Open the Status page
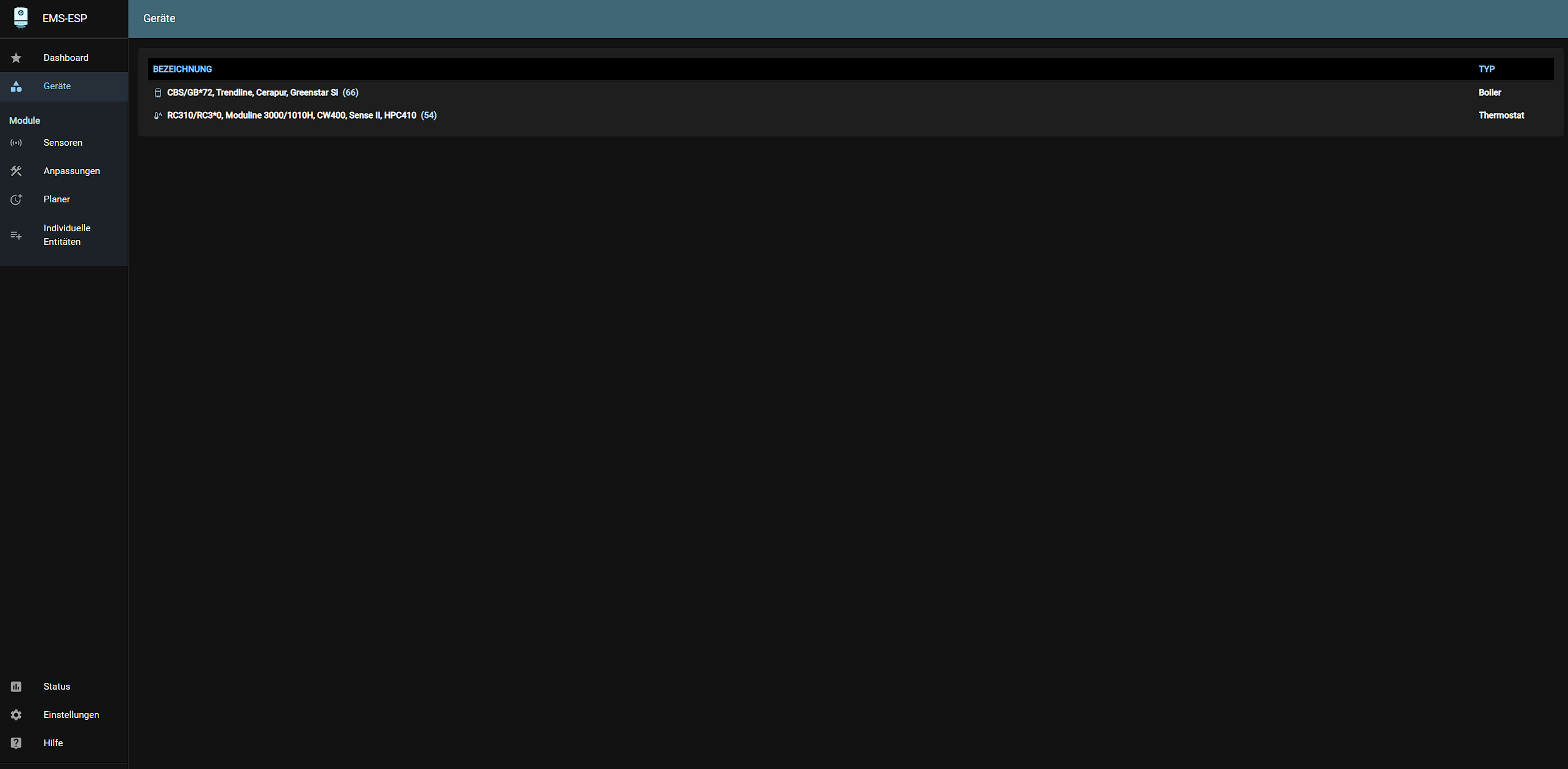The width and height of the screenshot is (1568, 769). (64, 687)
